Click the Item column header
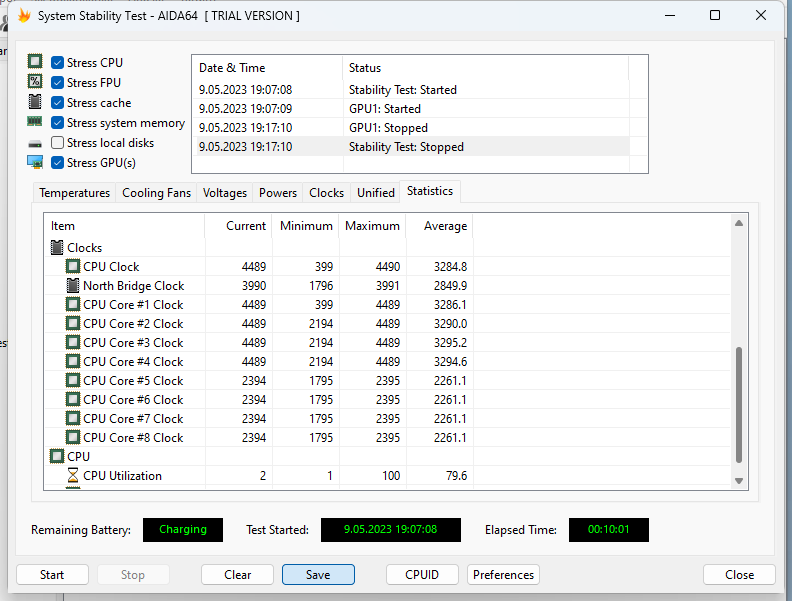The image size is (792, 601). [x=124, y=226]
